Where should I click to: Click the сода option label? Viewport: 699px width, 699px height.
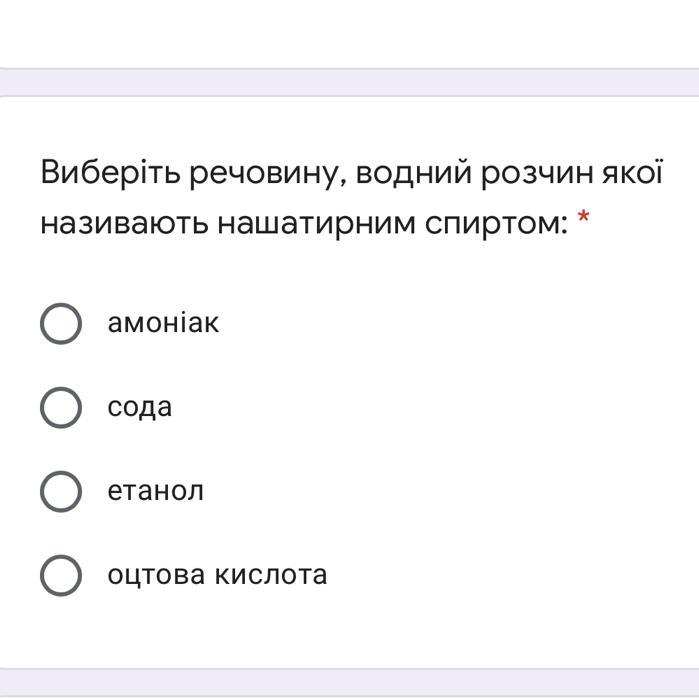click(140, 407)
